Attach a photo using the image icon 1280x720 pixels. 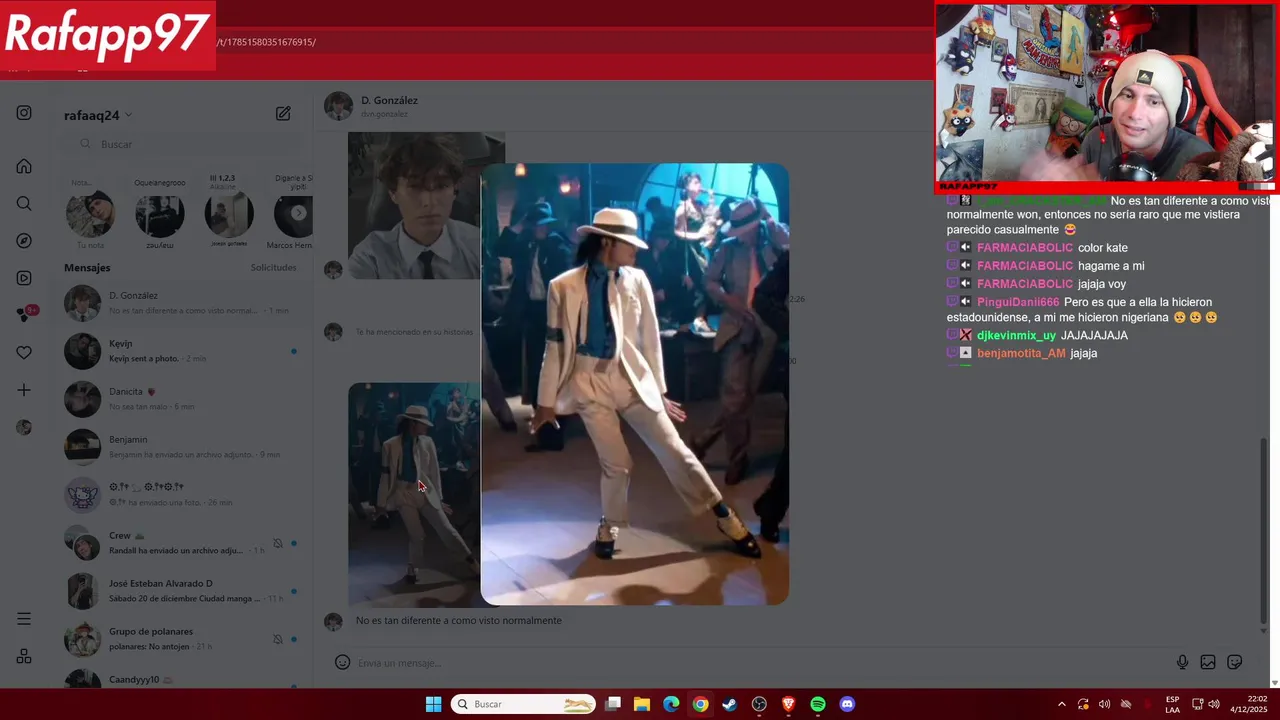(1208, 662)
